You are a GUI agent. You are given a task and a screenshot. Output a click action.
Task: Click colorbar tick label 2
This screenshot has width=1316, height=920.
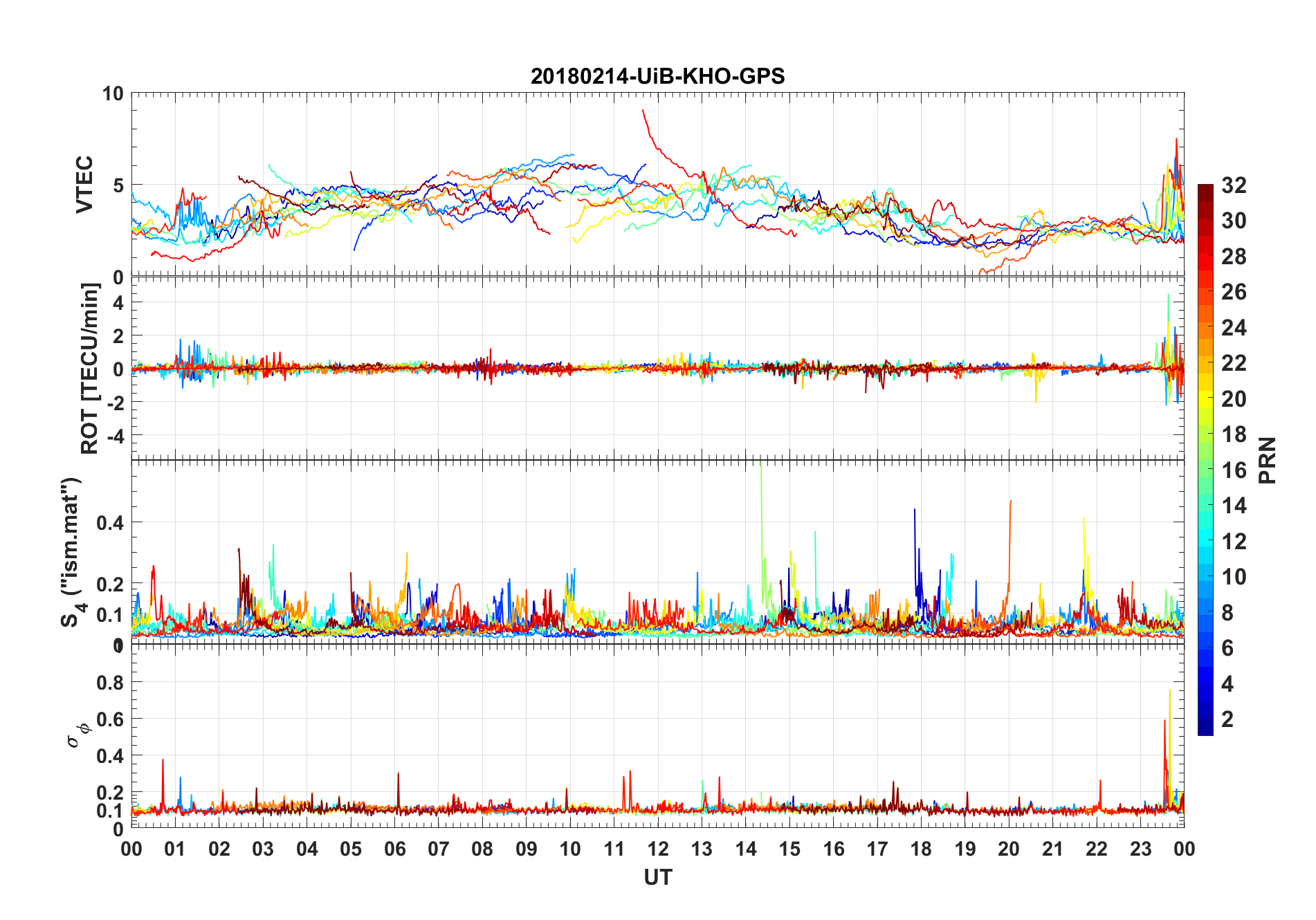pyautogui.click(x=1227, y=719)
